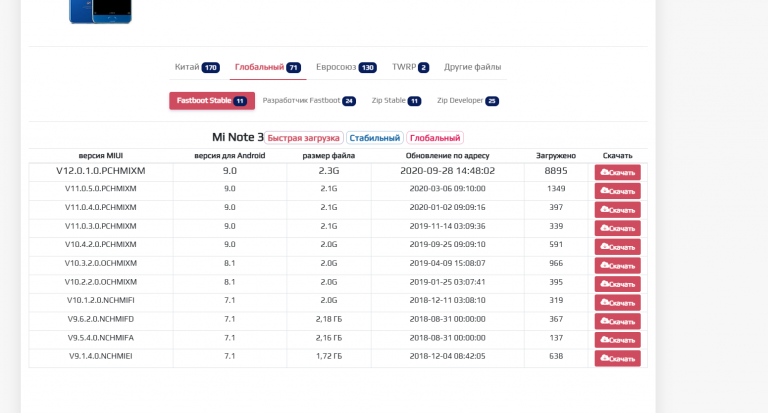Click the V10.2.2.0.OCHMIXM version cell

click(101, 282)
